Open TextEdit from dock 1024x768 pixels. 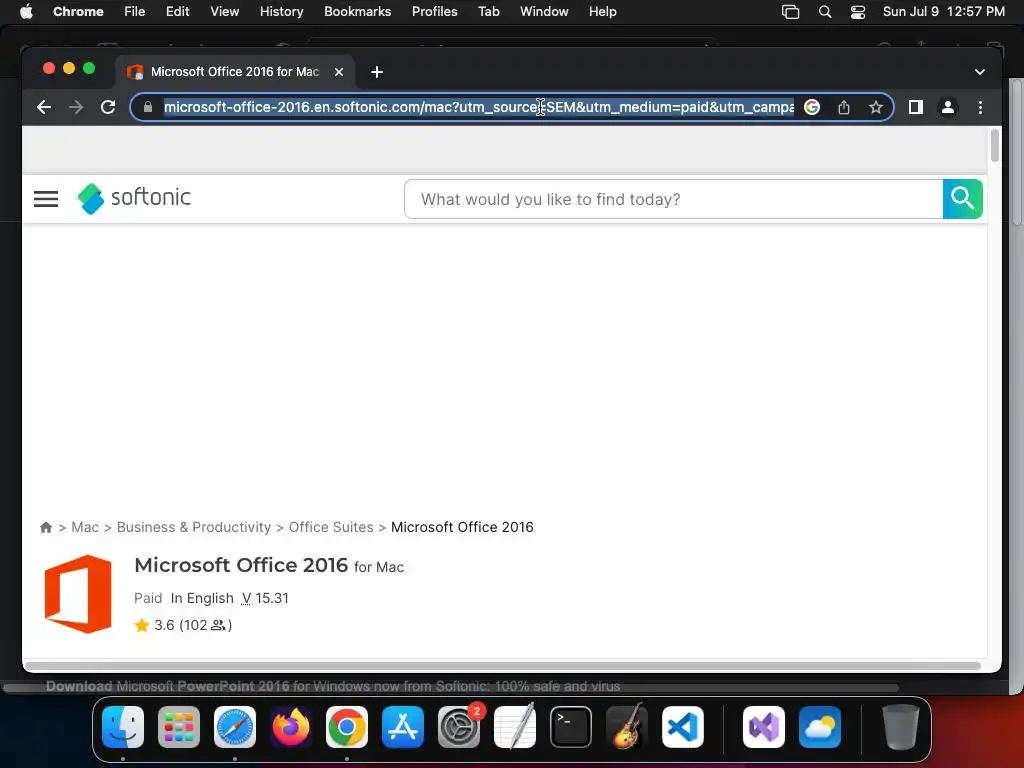click(x=515, y=727)
